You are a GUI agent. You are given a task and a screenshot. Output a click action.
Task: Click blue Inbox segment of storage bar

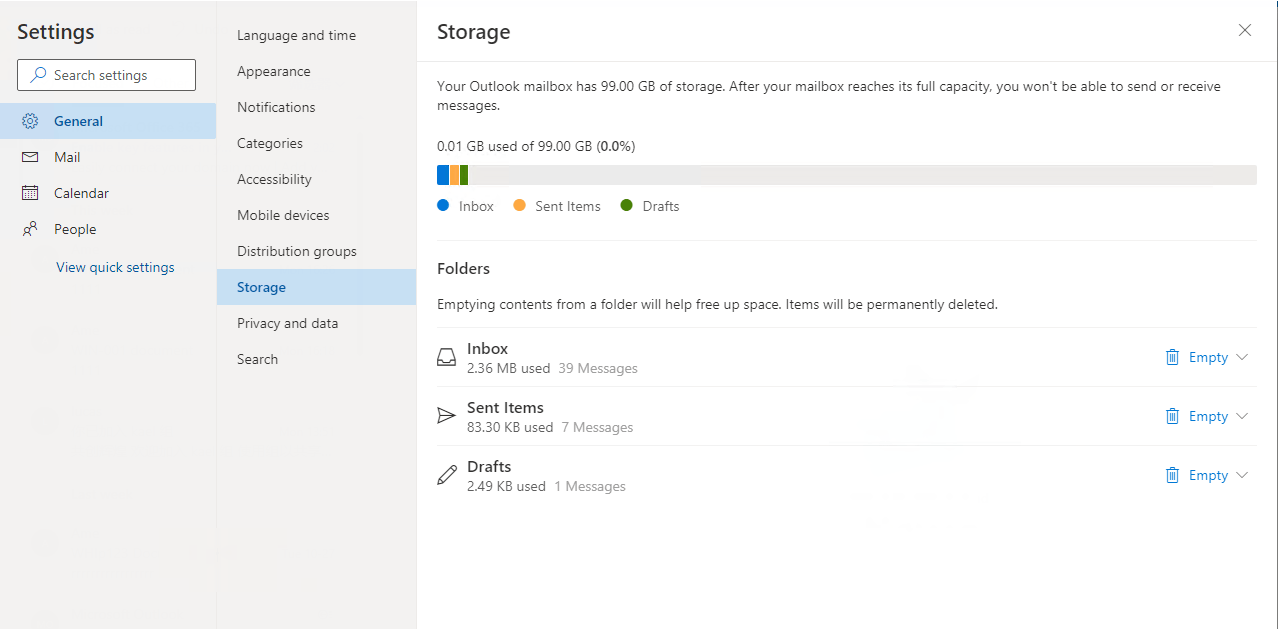click(x=443, y=175)
